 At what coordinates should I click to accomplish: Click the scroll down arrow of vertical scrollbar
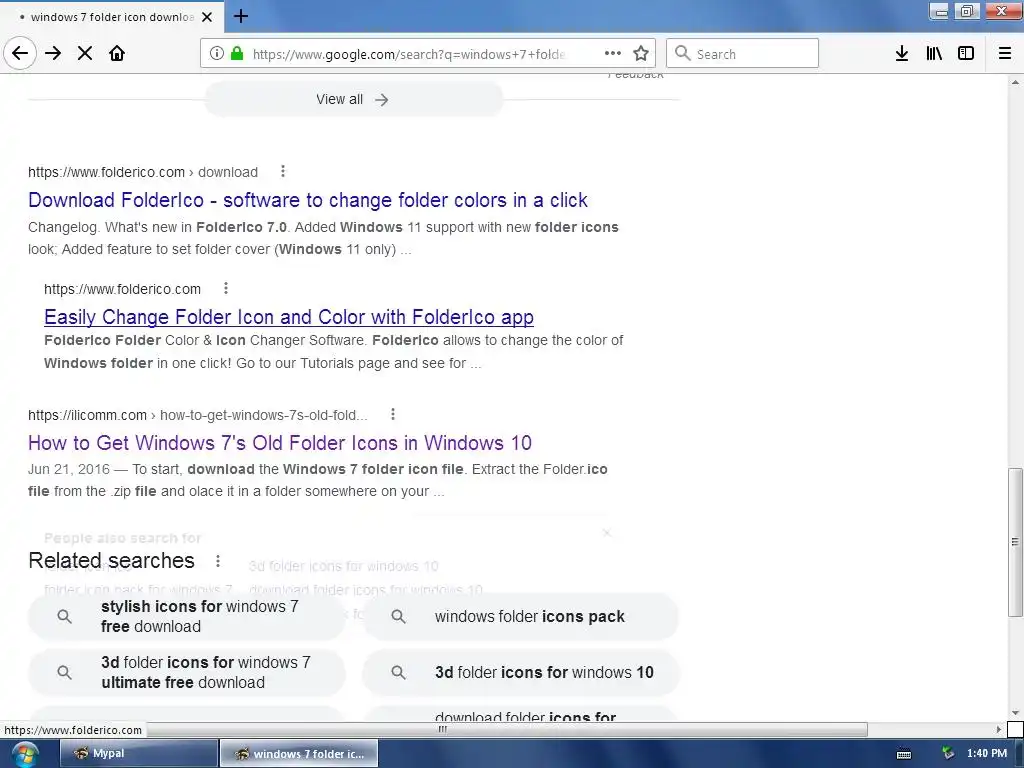coord(1015,713)
